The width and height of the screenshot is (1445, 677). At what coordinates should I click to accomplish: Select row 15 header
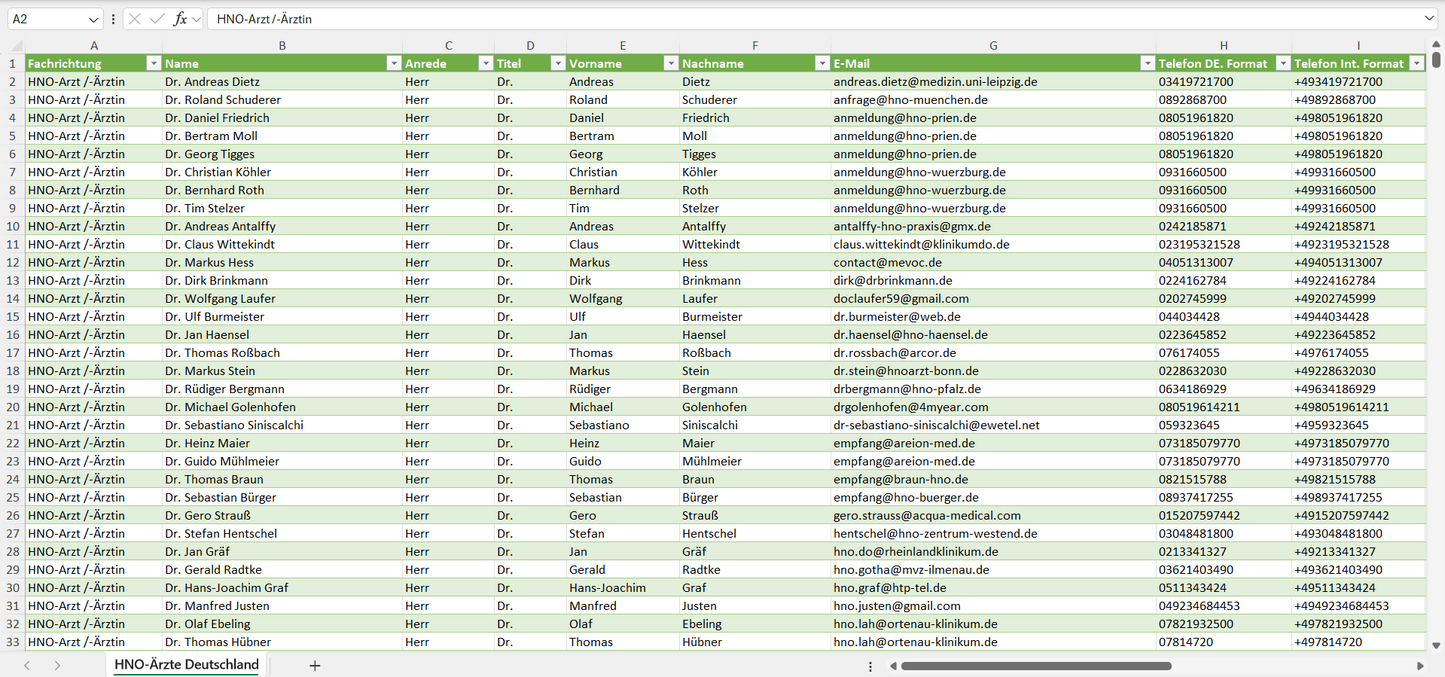[13, 316]
